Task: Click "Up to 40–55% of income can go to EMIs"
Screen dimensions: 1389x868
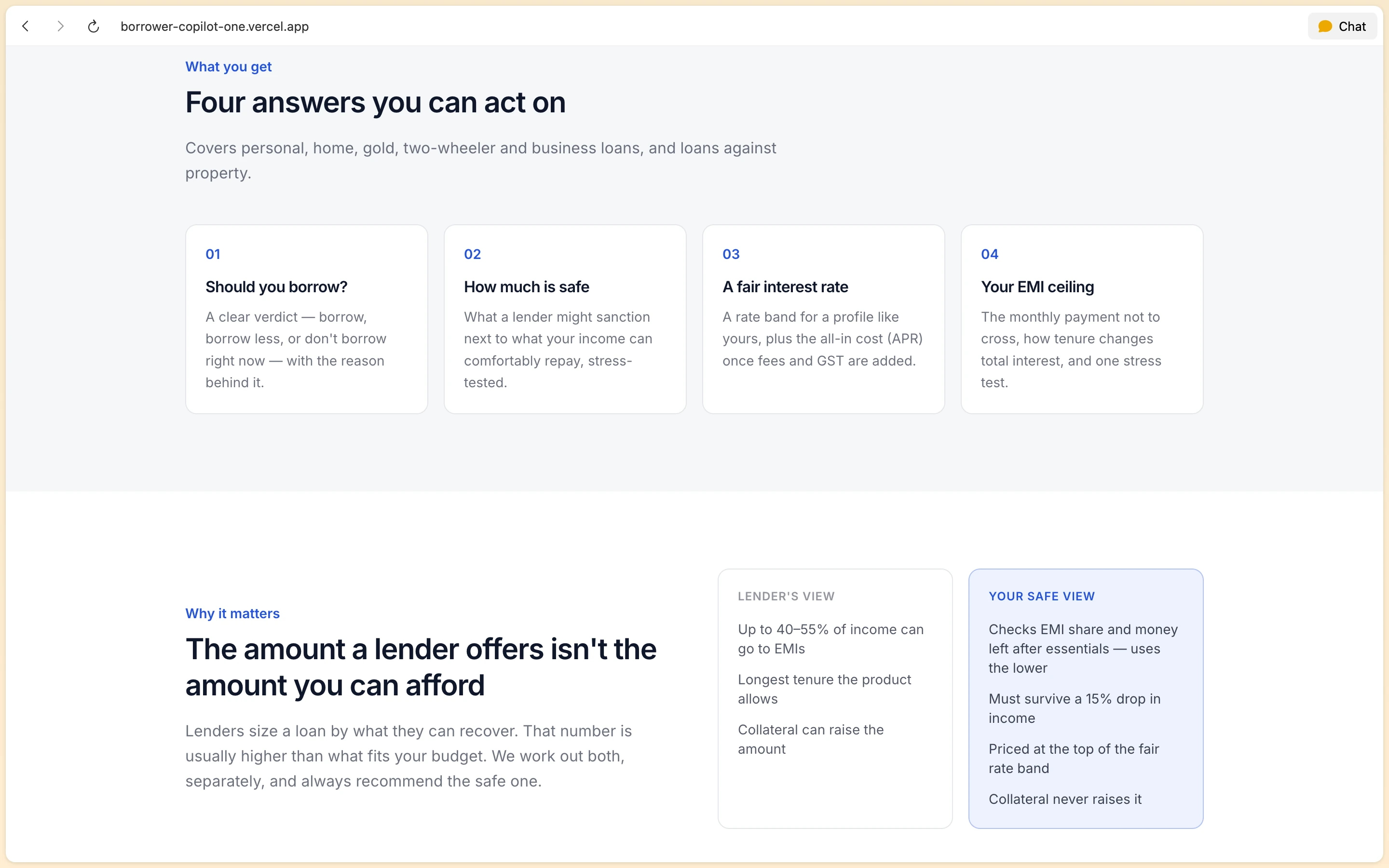Action: (831, 639)
